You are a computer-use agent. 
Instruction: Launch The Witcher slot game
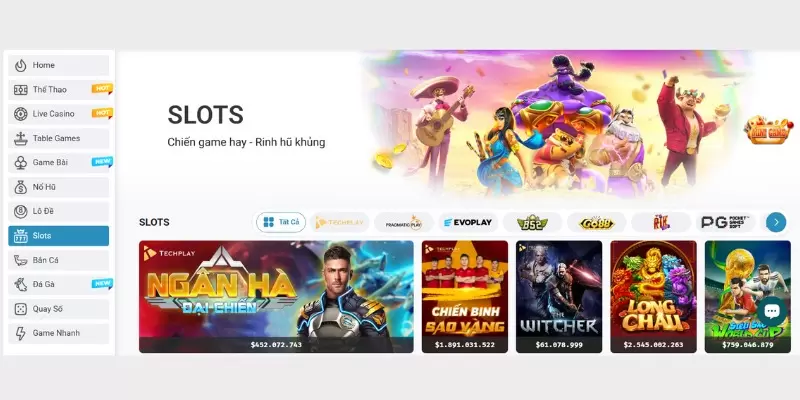(559, 296)
